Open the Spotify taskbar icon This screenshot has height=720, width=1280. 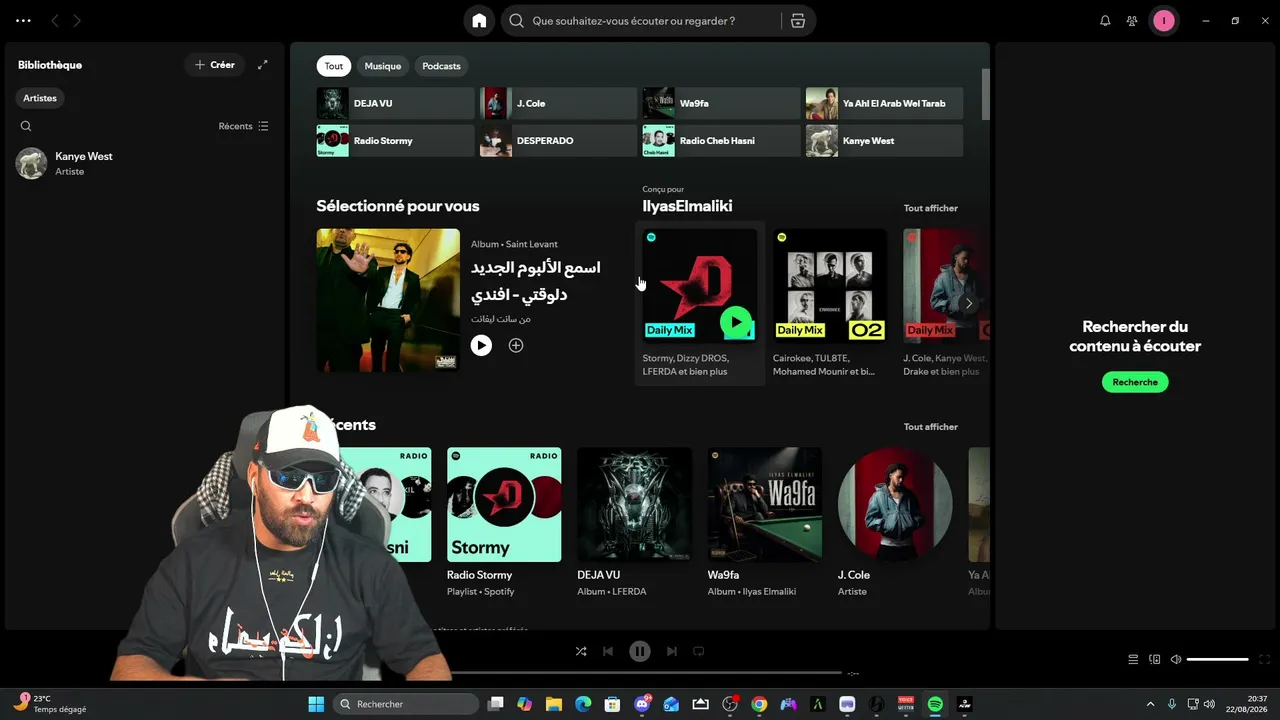[935, 704]
